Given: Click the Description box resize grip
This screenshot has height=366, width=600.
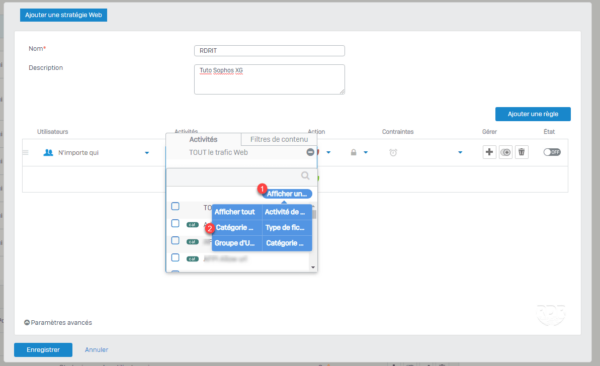Looking at the screenshot, I should (x=342, y=92).
